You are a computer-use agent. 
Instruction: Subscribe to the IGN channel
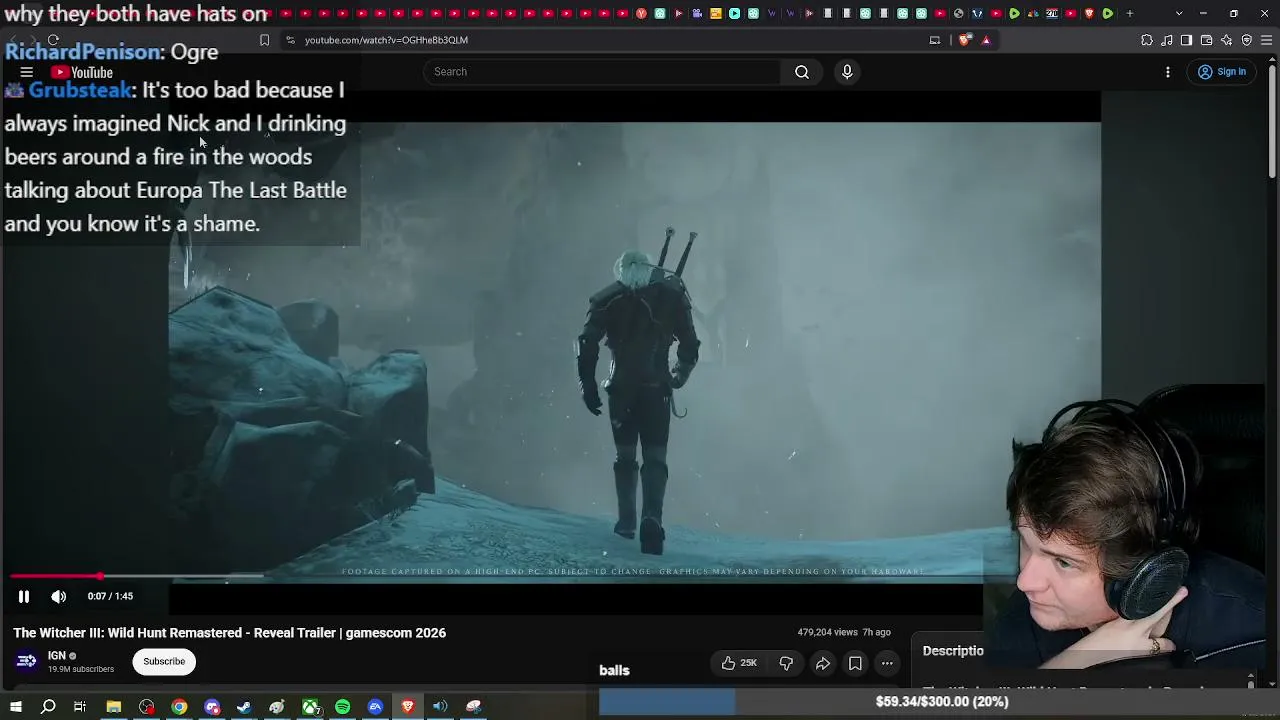tap(164, 661)
